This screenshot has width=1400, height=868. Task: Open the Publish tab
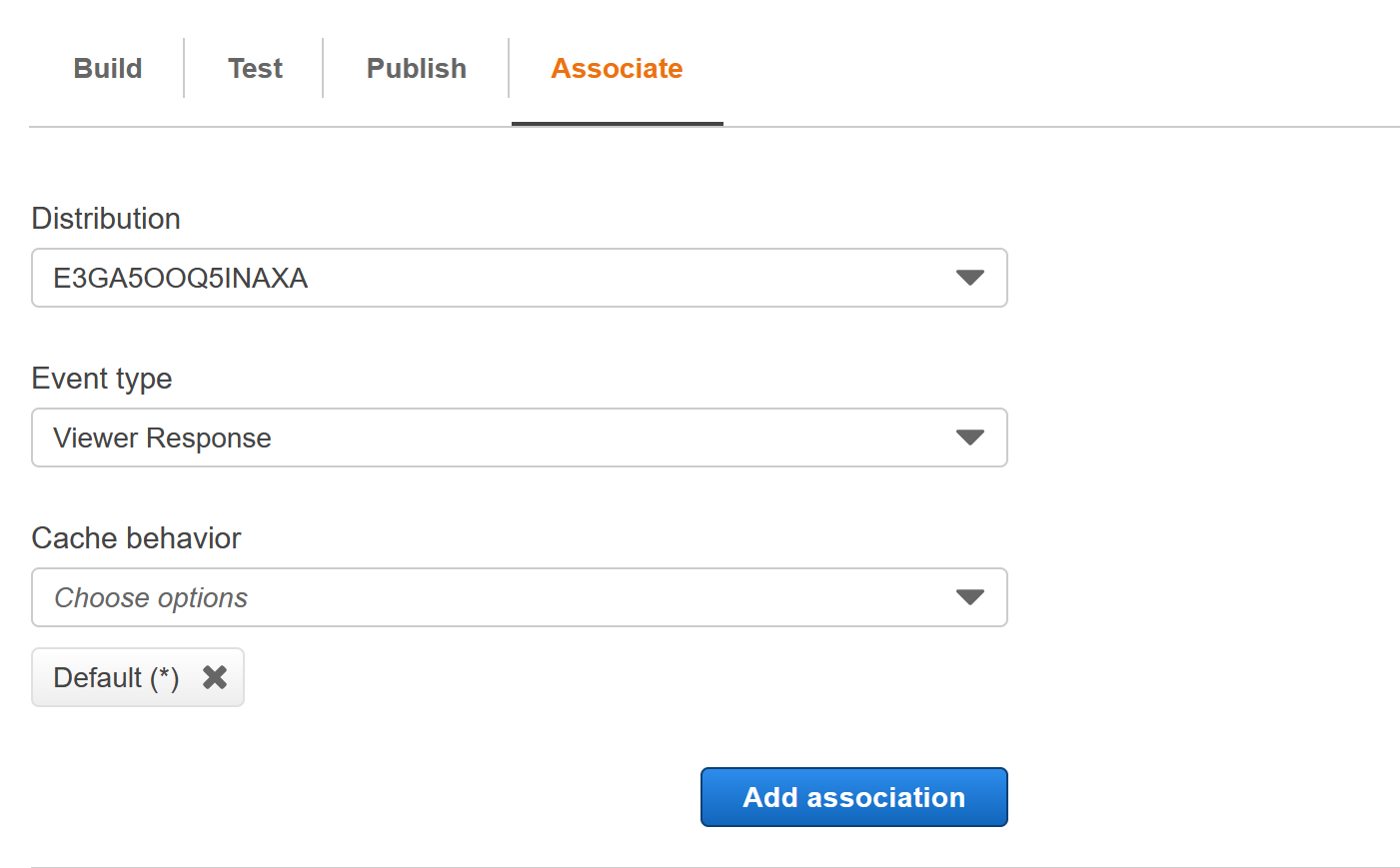click(416, 68)
